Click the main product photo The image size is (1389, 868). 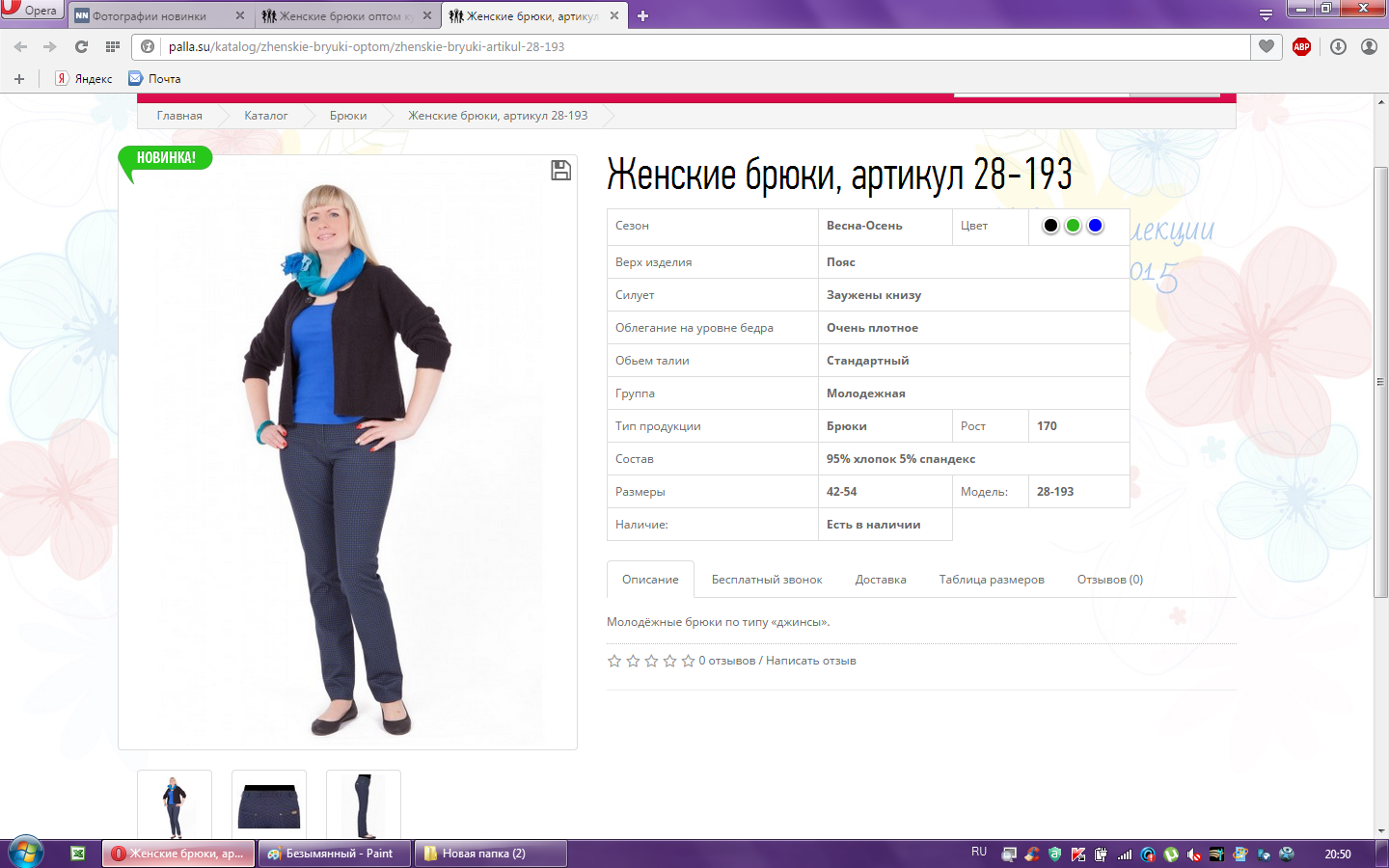point(347,452)
